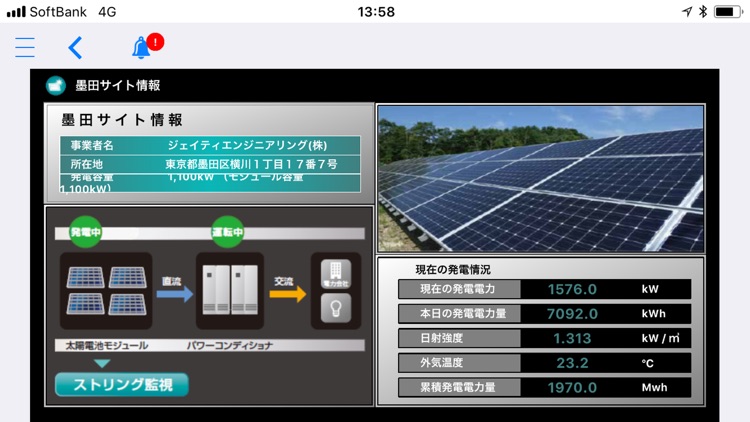Select the green 運転中 status indicator
The height and width of the screenshot is (422, 750).
(x=227, y=233)
